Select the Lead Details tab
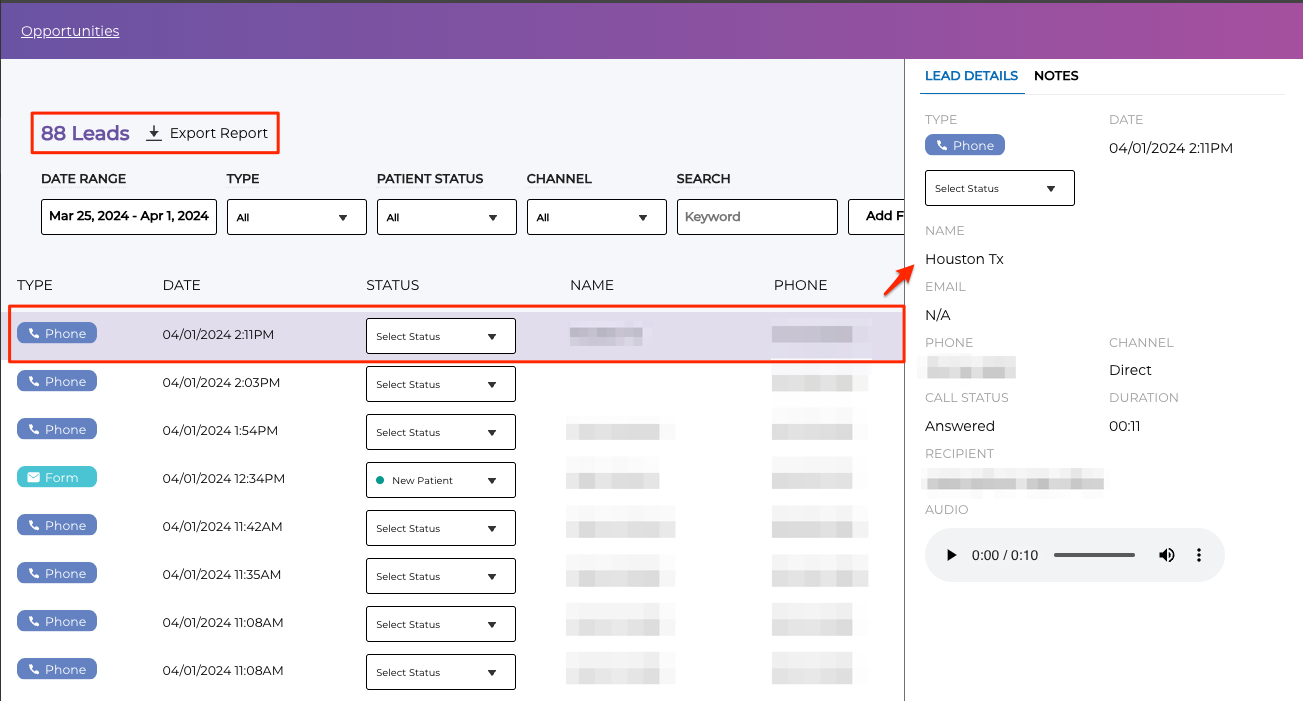Screen dimensions: 1303x701 click(971, 76)
